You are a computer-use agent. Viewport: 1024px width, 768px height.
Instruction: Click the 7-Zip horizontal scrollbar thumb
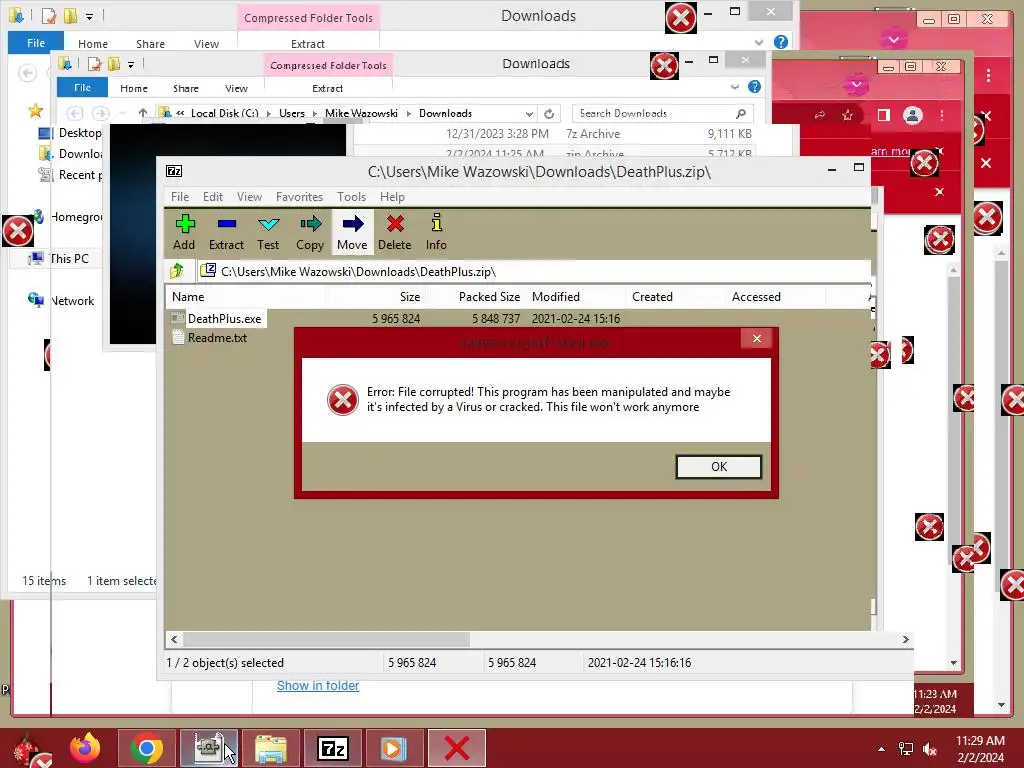click(x=326, y=639)
